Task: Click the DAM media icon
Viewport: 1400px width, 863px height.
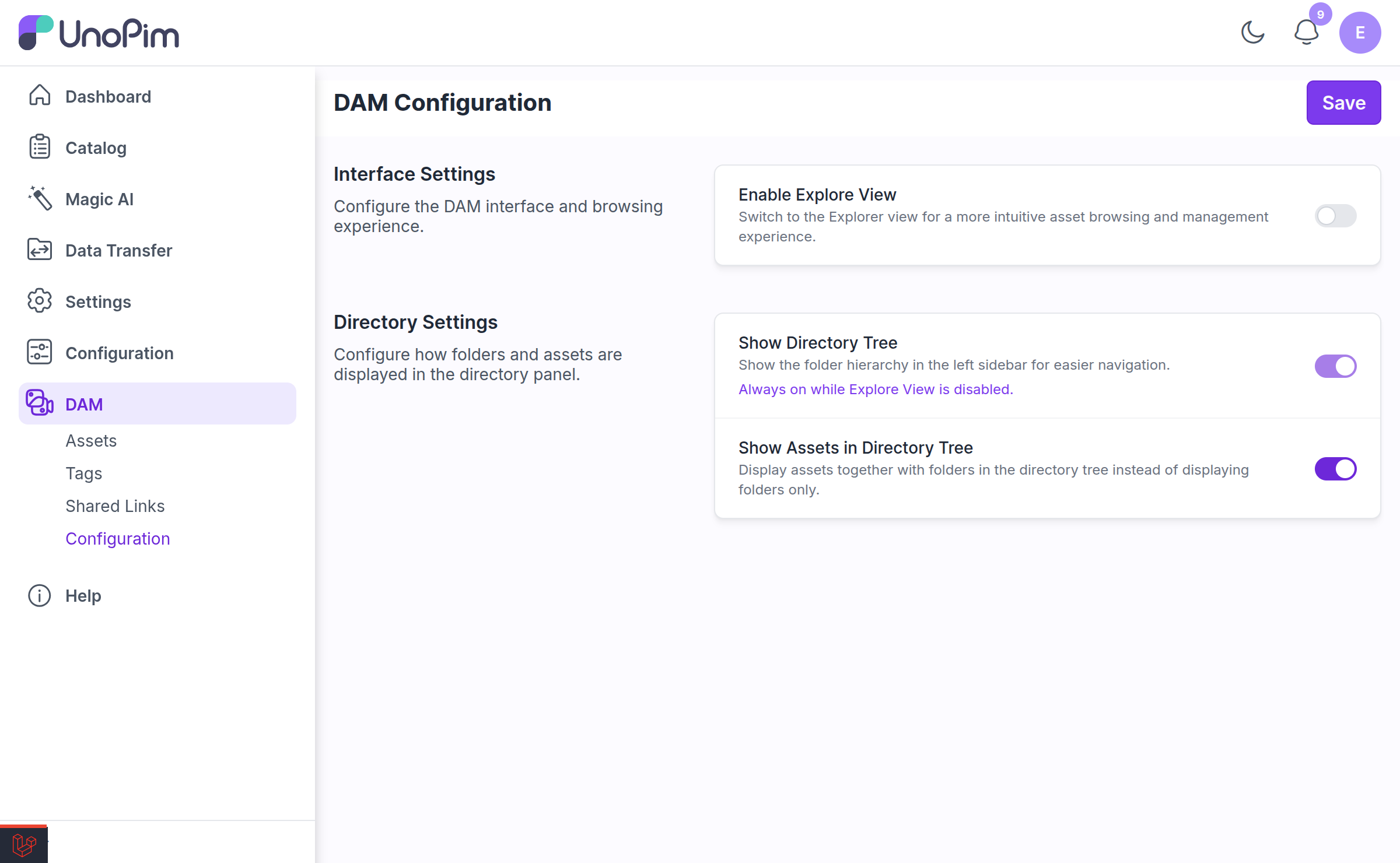Action: 40,404
